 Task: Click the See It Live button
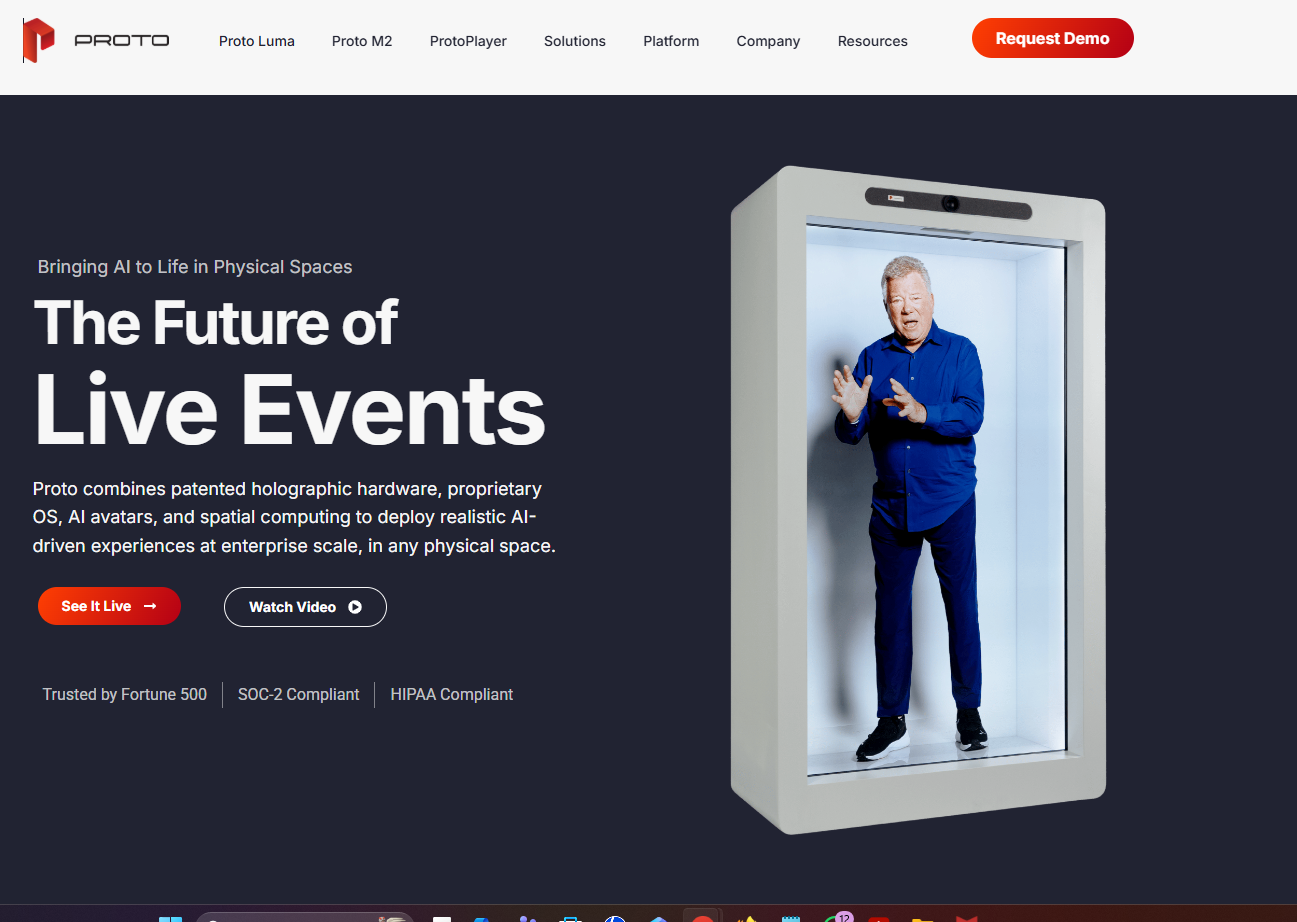pyautogui.click(x=109, y=606)
